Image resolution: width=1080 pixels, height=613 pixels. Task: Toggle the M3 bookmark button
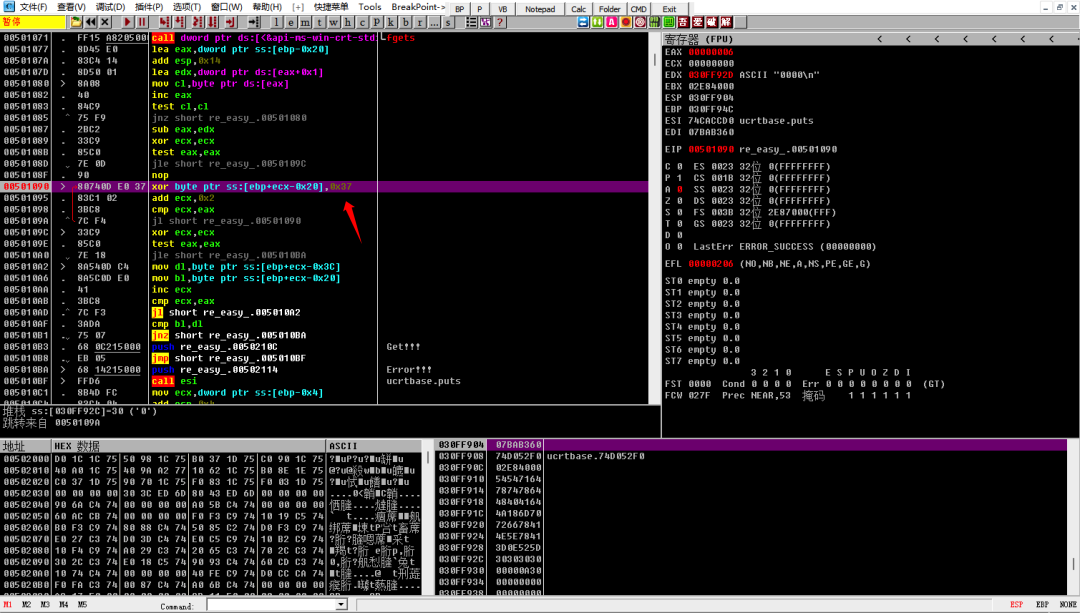pyautogui.click(x=45, y=605)
